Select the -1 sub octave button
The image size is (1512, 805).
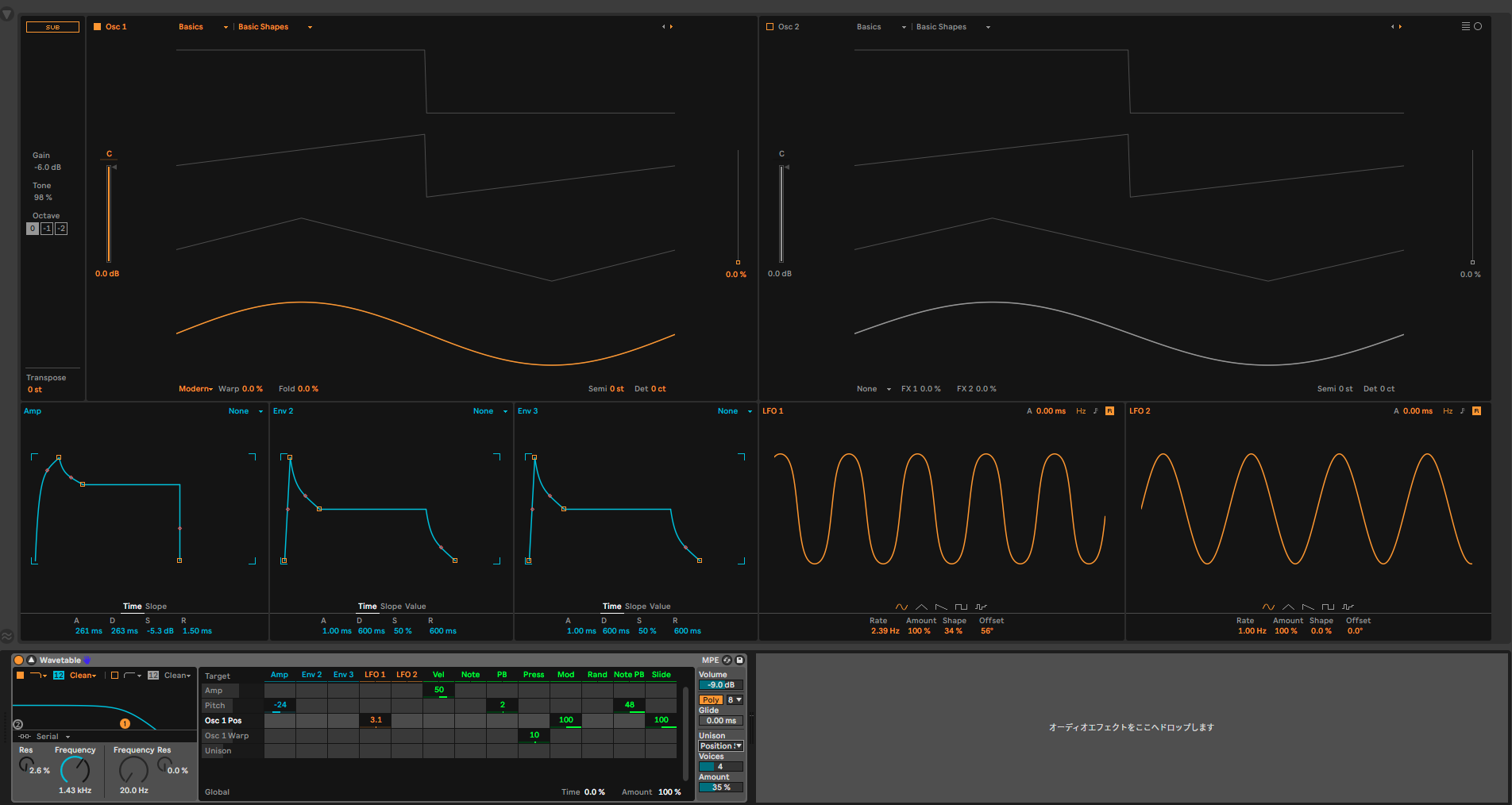47,229
